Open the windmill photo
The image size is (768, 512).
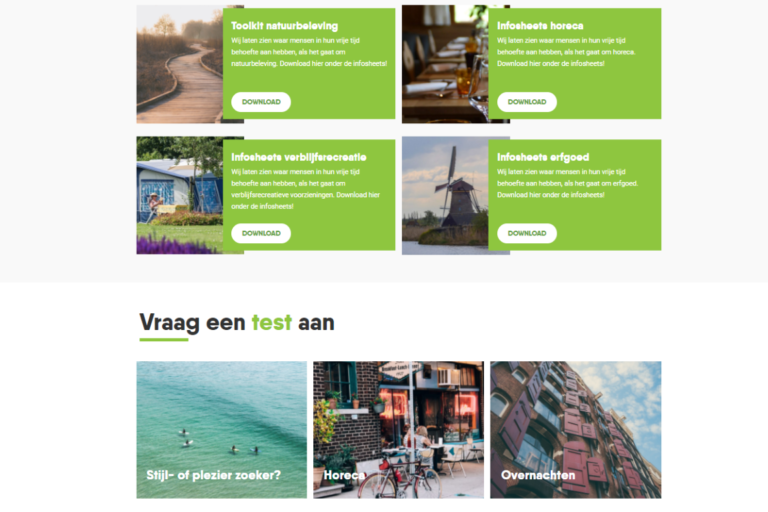445,195
